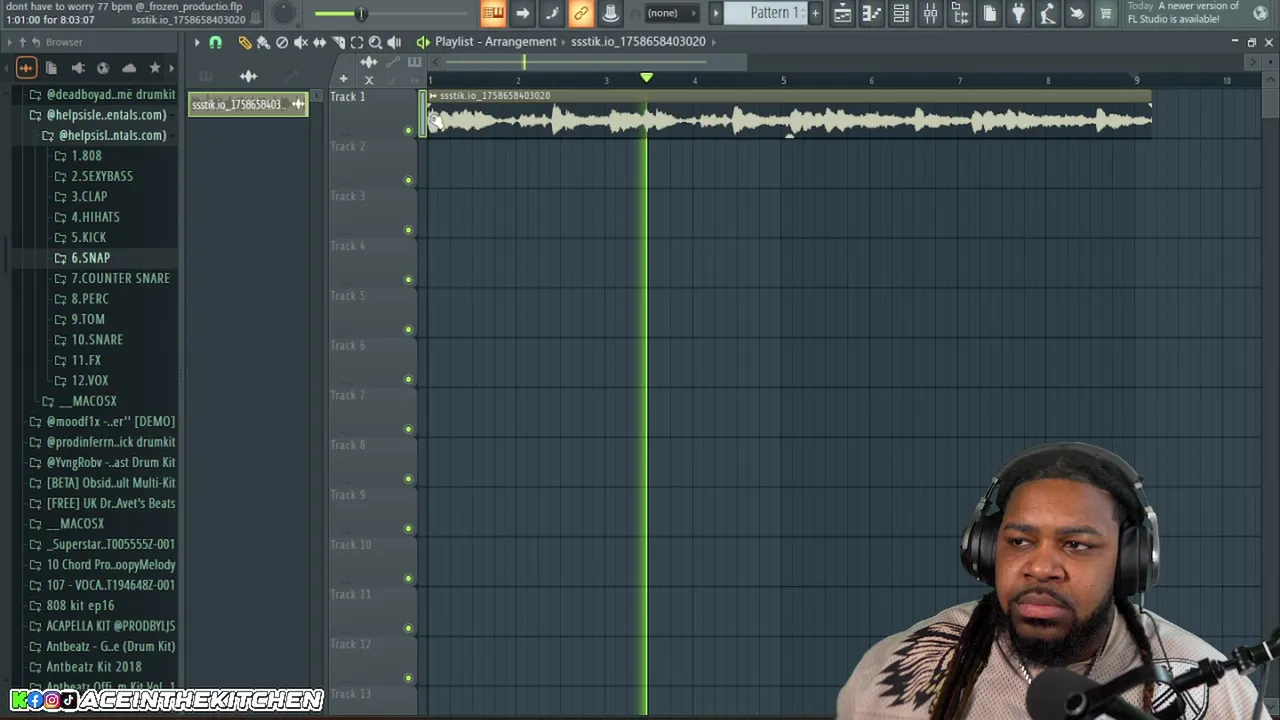Mute Track 2 with its green light
The image size is (1280, 720).
click(x=408, y=180)
